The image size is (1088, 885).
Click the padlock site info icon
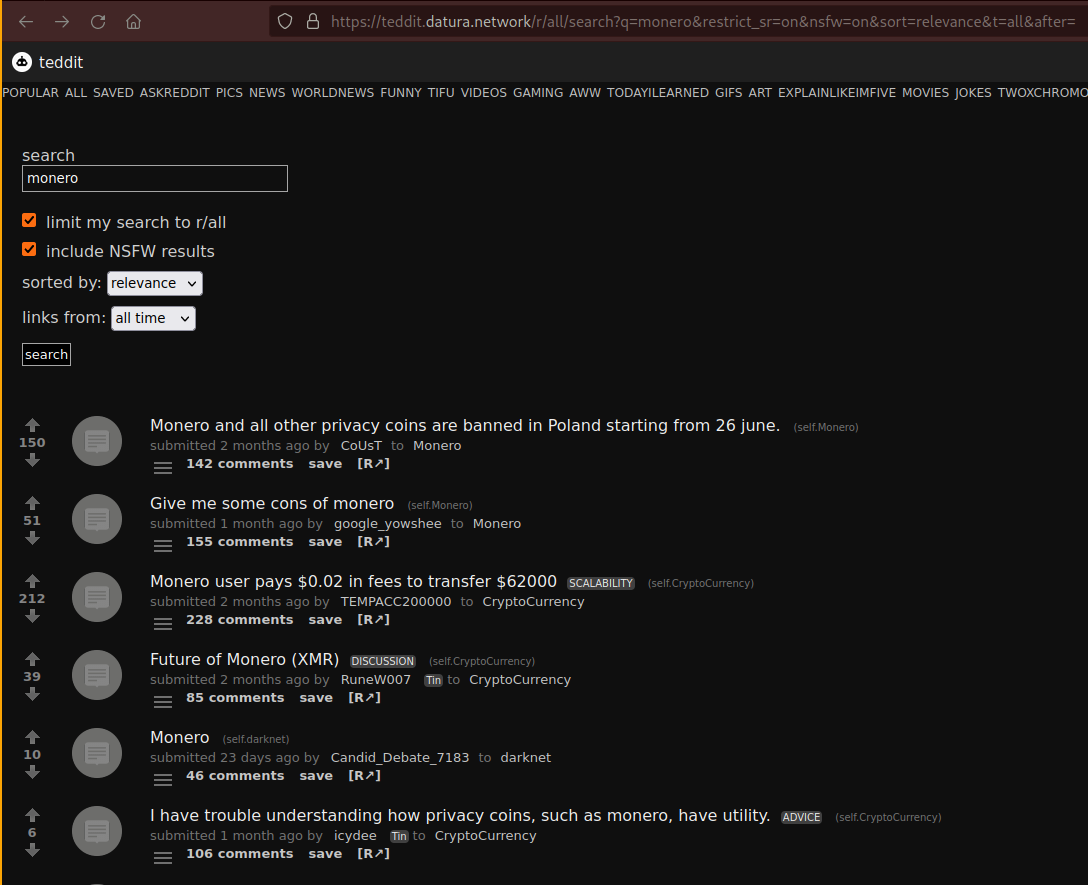point(313,22)
